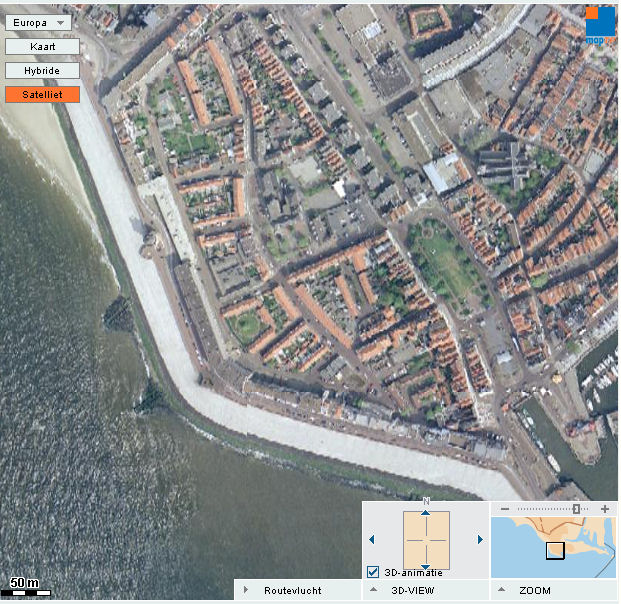The image size is (621, 604).
Task: Pan map west with left arrow
Action: [x=373, y=540]
